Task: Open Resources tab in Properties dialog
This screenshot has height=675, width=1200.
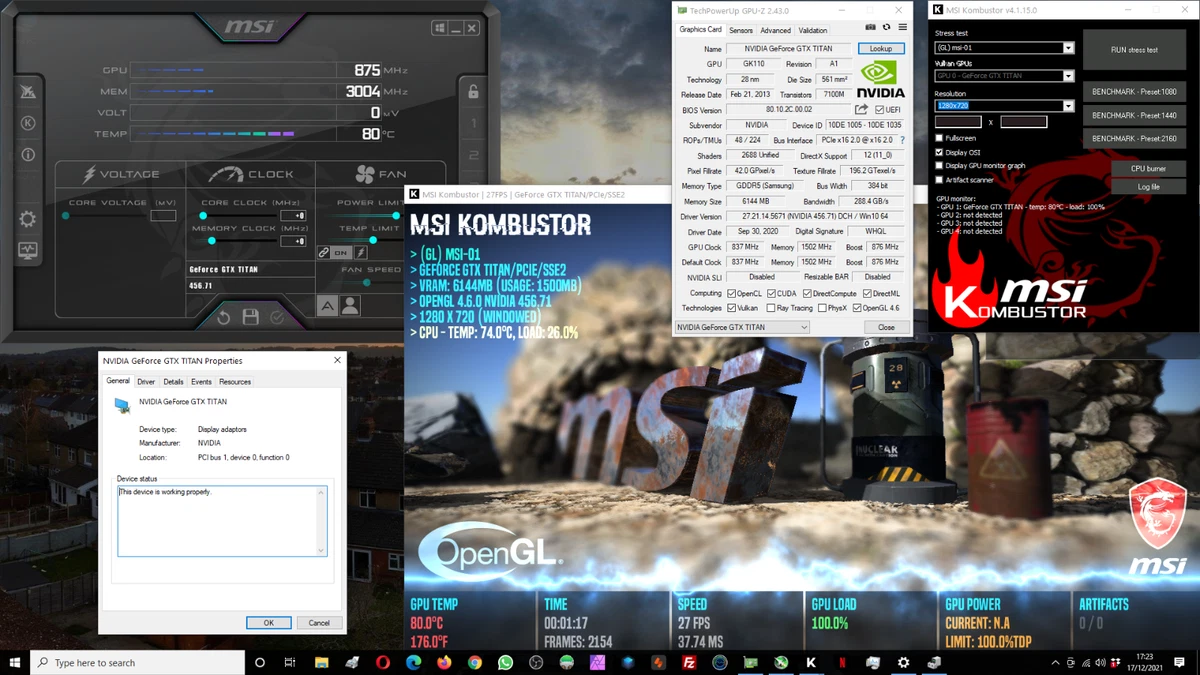Action: 235,382
